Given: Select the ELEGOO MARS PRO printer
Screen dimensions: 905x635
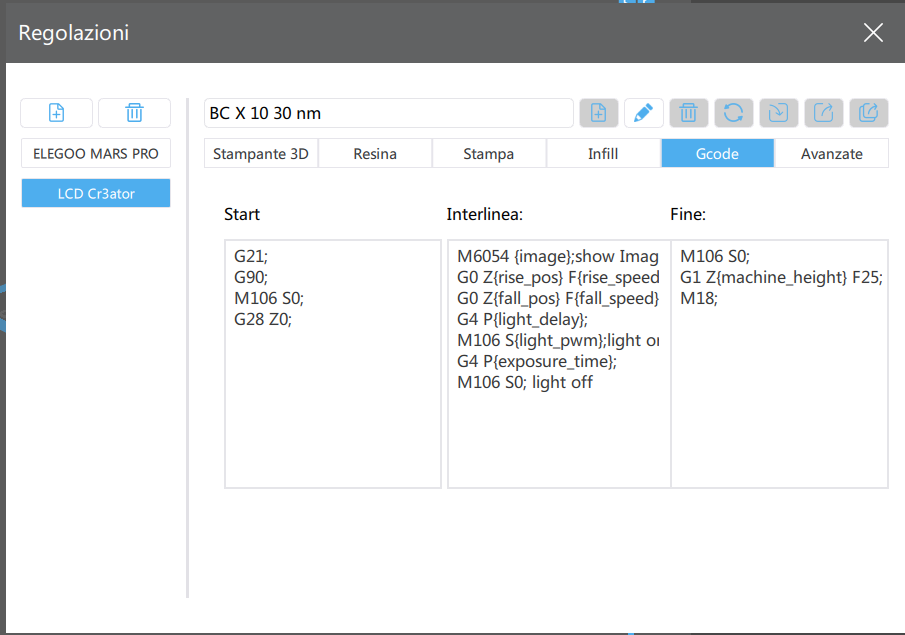Looking at the screenshot, I should 96,154.
